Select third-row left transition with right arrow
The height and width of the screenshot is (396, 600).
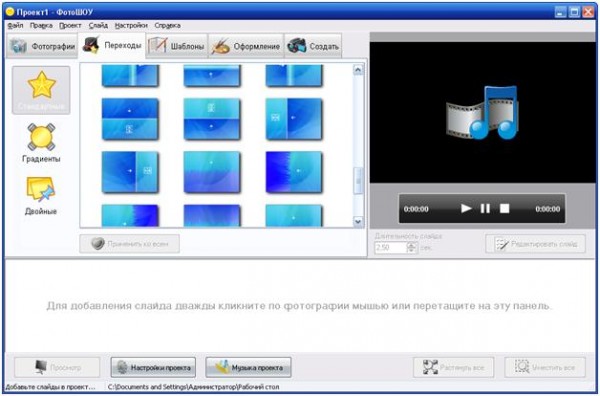click(x=130, y=172)
